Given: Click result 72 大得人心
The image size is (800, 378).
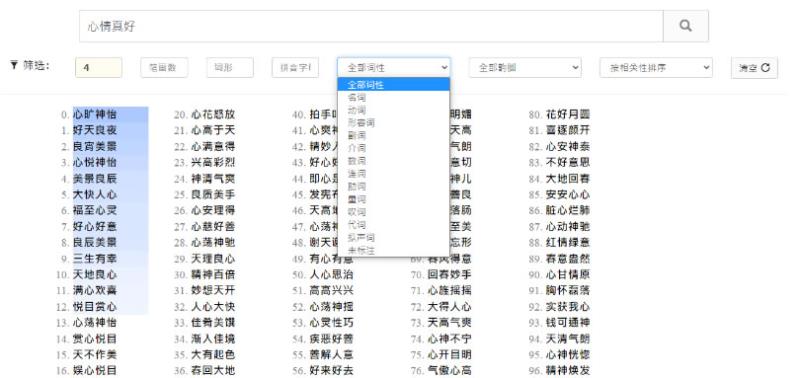Looking at the screenshot, I should click(449, 307).
